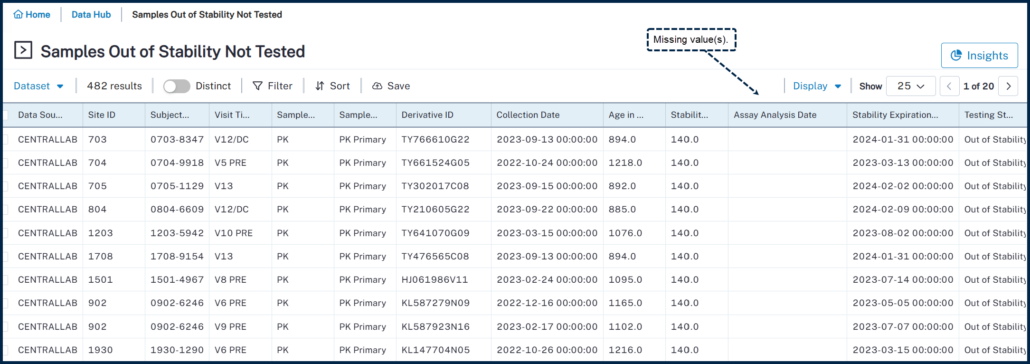The width and height of the screenshot is (1030, 364).
Task: Select checkbox for row 1708-9154
Action: click(5, 256)
